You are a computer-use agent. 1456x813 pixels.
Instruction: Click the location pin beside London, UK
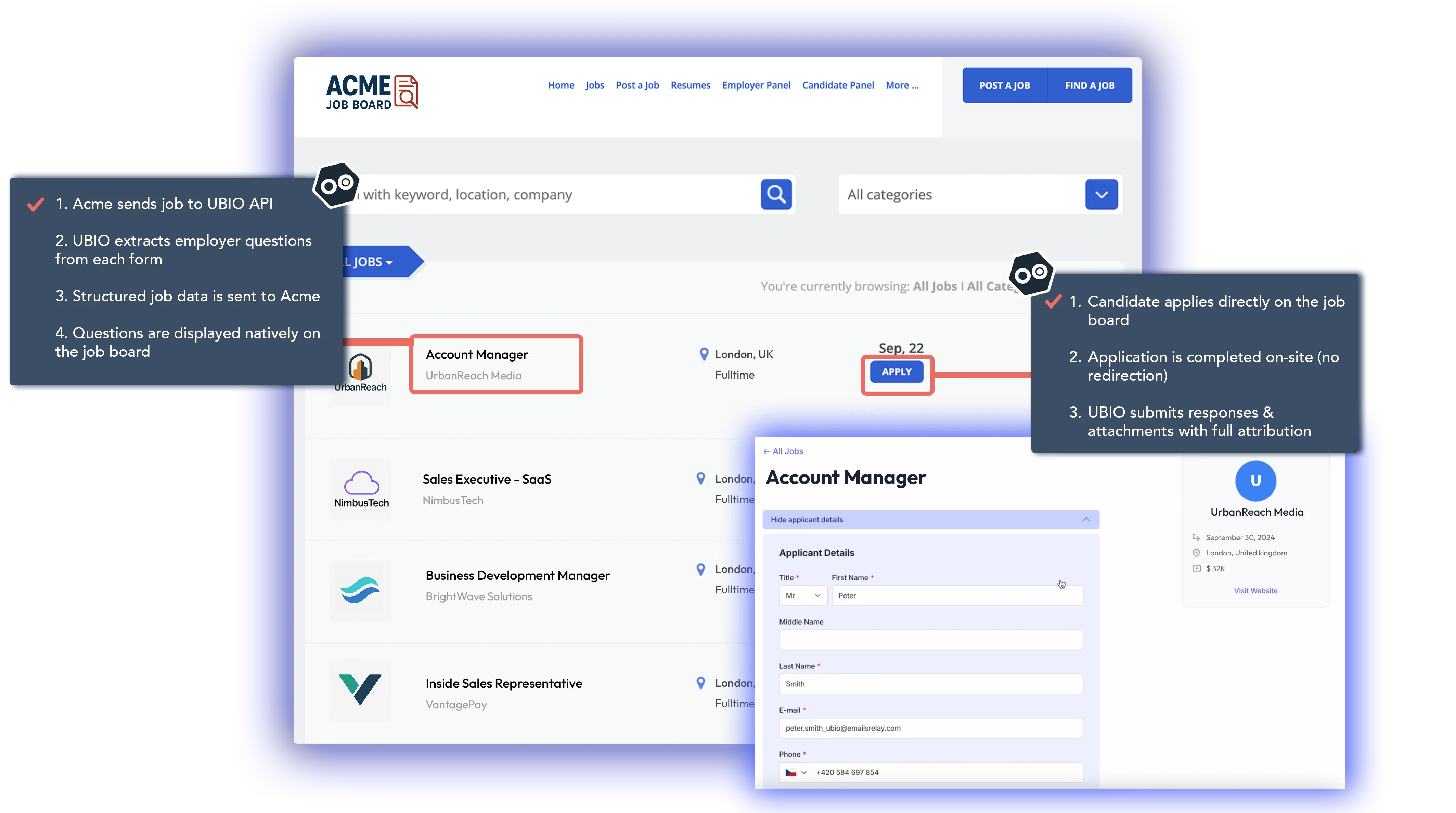pos(704,354)
